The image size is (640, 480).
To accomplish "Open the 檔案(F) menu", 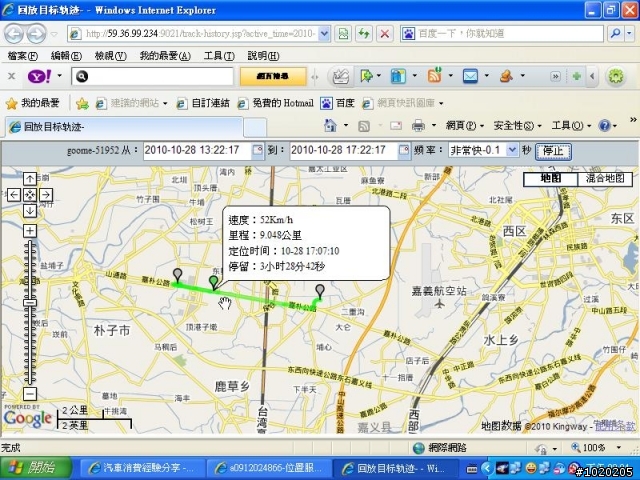I will [22, 56].
